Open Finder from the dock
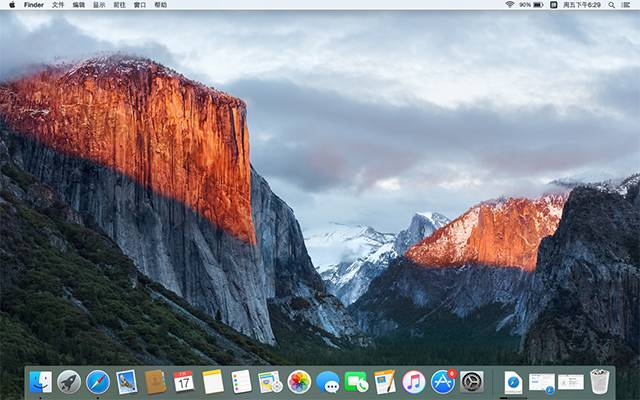 coord(41,381)
